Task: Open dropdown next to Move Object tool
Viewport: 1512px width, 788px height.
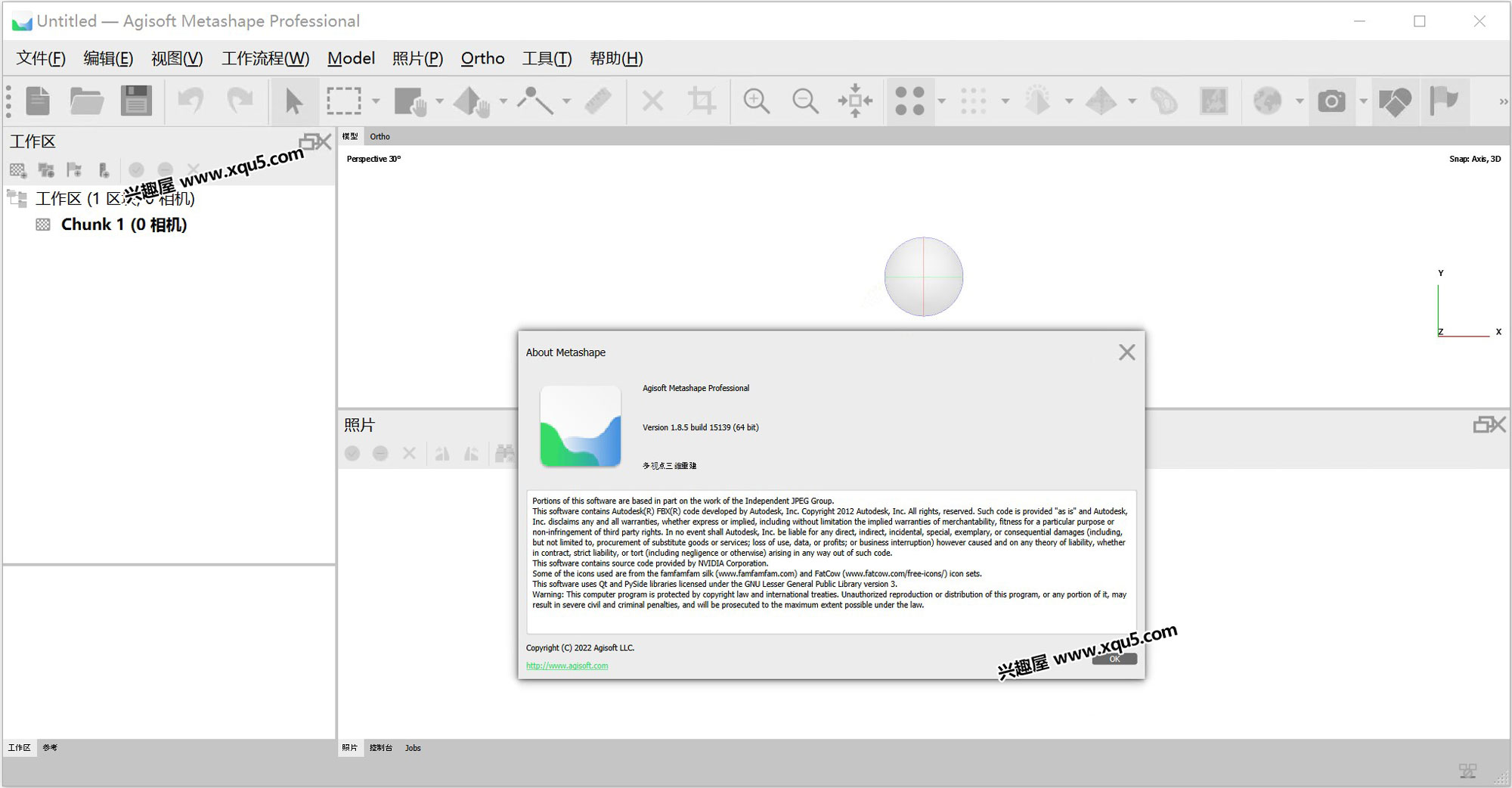Action: pos(503,101)
